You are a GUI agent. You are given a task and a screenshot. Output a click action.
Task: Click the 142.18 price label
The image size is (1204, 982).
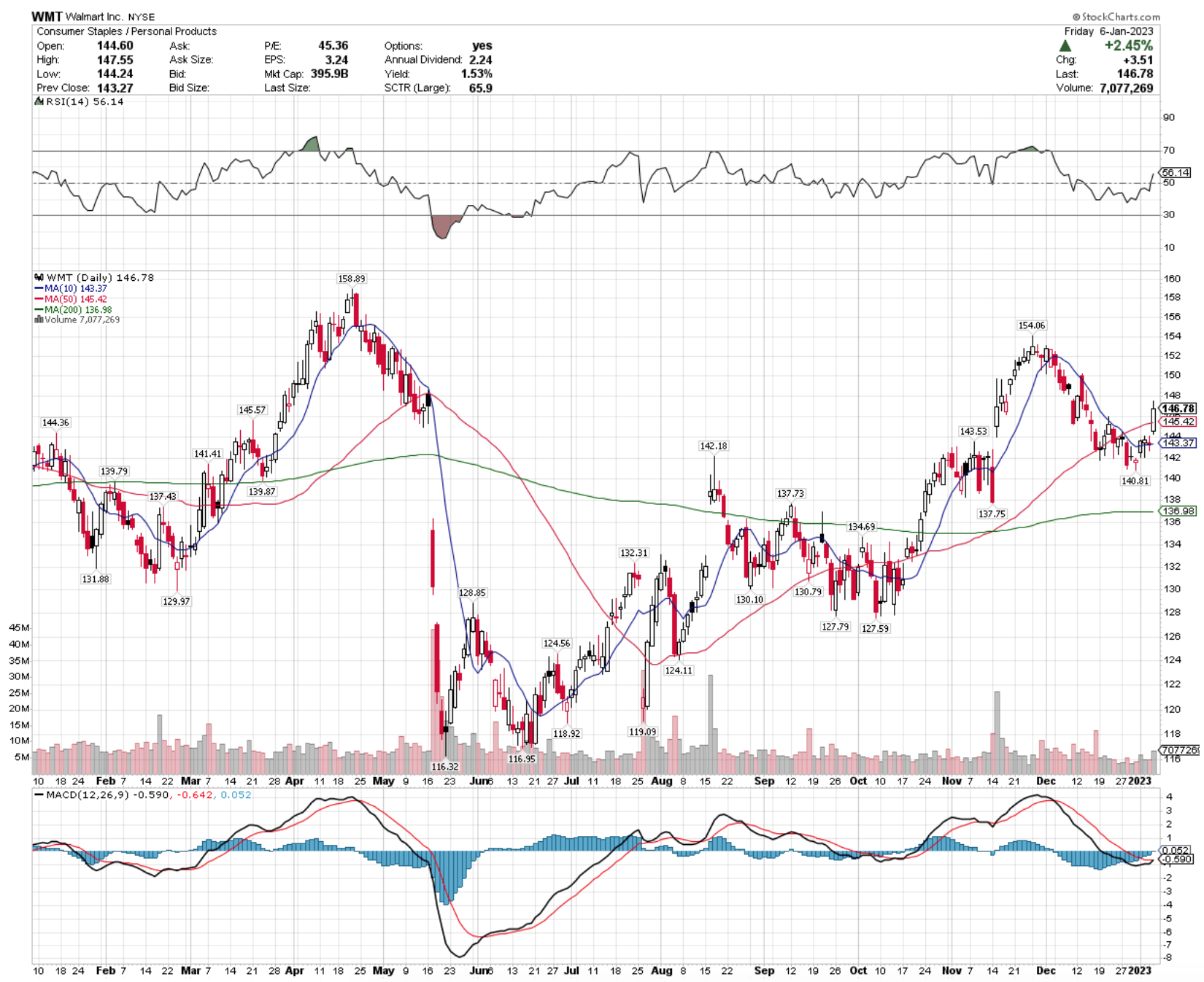point(713,446)
